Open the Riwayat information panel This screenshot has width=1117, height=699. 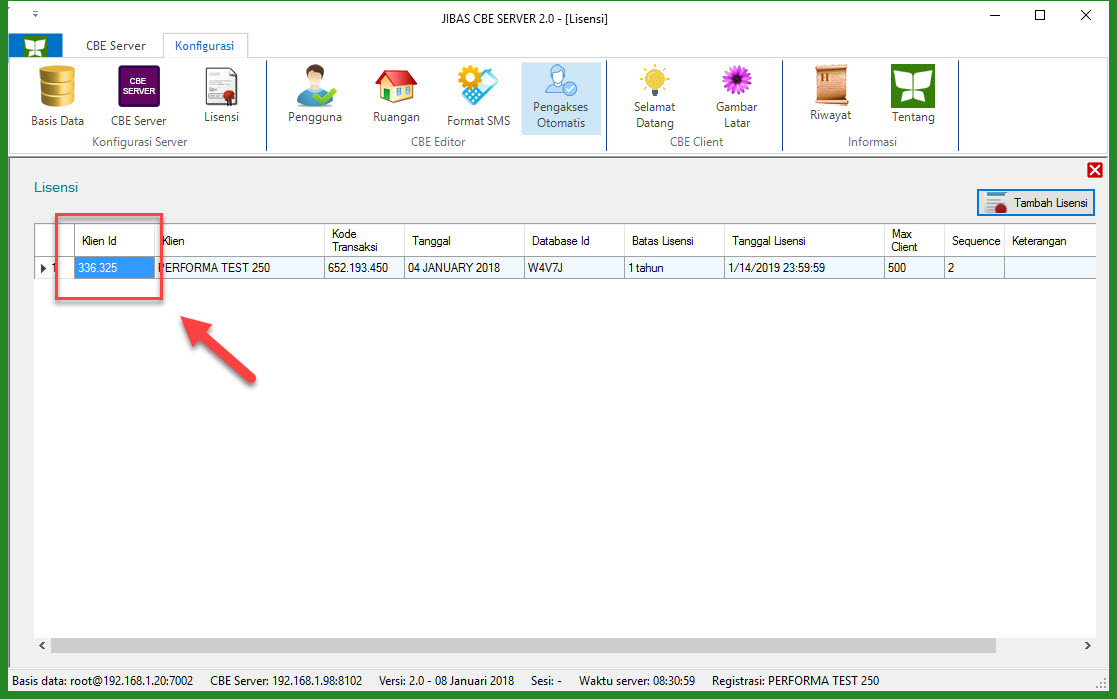click(x=830, y=93)
